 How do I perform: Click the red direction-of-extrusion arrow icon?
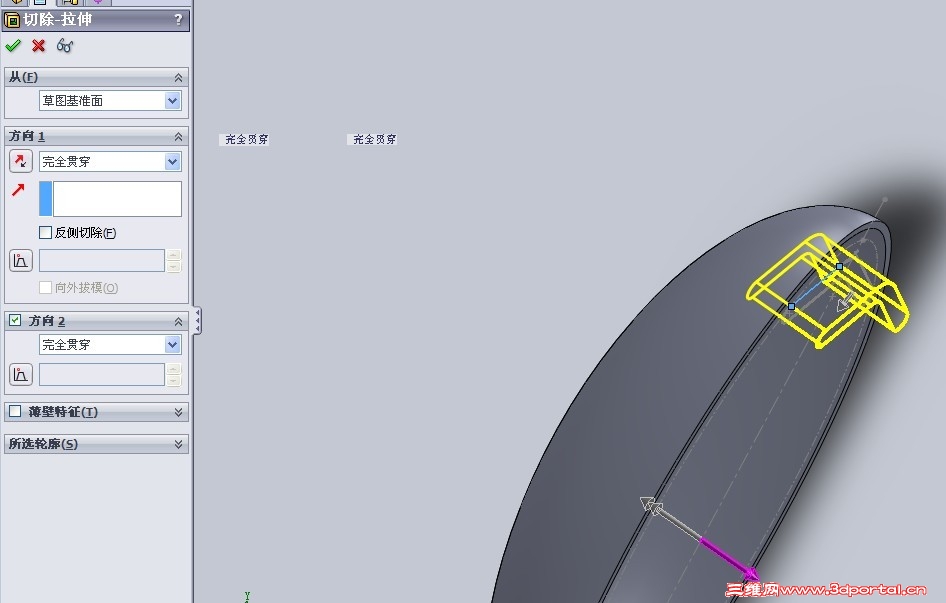click(18, 190)
